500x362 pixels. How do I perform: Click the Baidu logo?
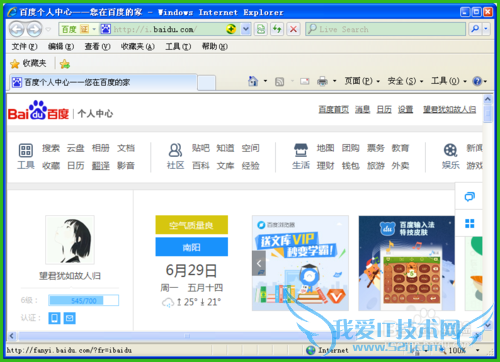click(38, 111)
